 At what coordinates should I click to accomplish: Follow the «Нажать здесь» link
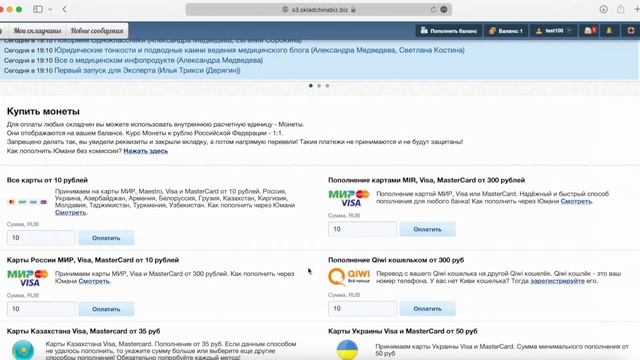pyautogui.click(x=145, y=151)
